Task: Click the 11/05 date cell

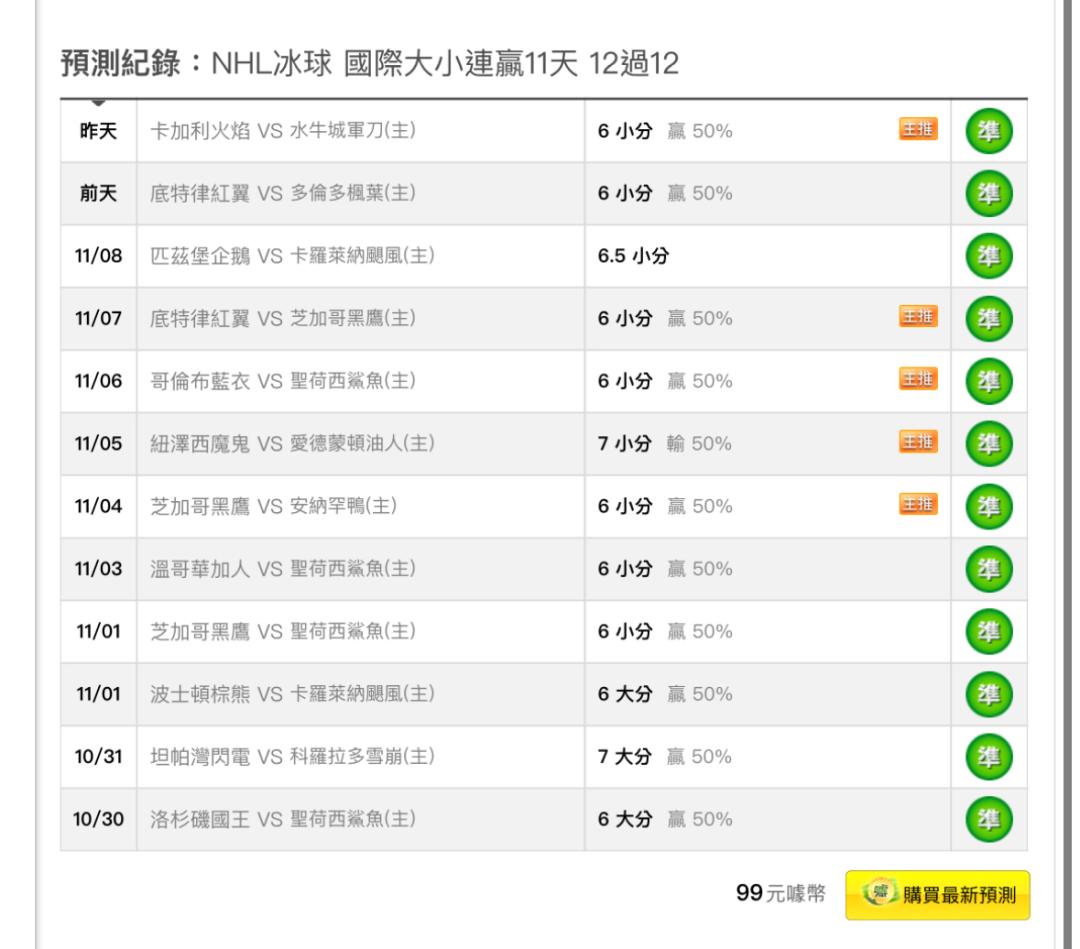Action: [98, 444]
